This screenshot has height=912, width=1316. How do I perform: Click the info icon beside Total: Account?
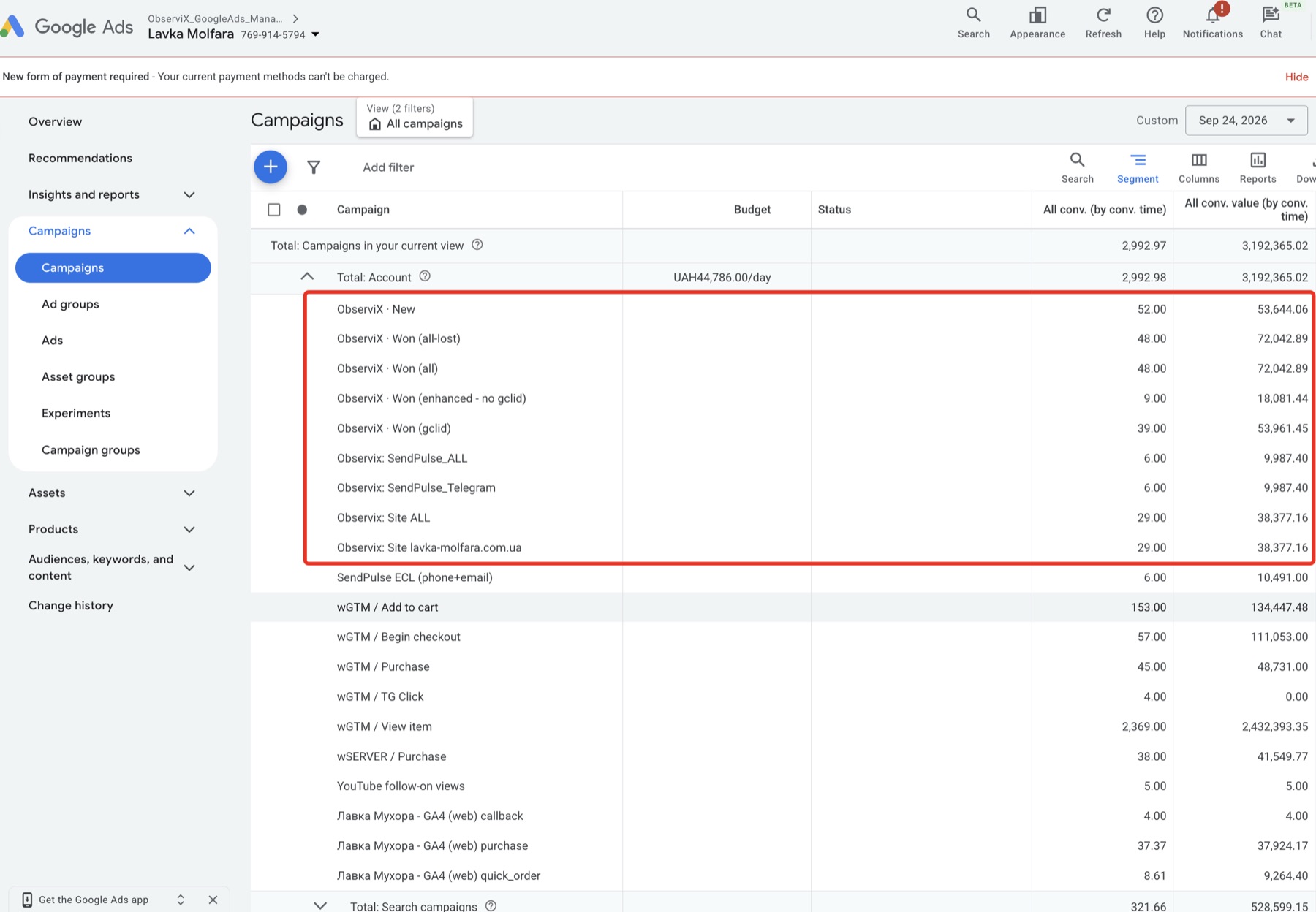coord(425,276)
